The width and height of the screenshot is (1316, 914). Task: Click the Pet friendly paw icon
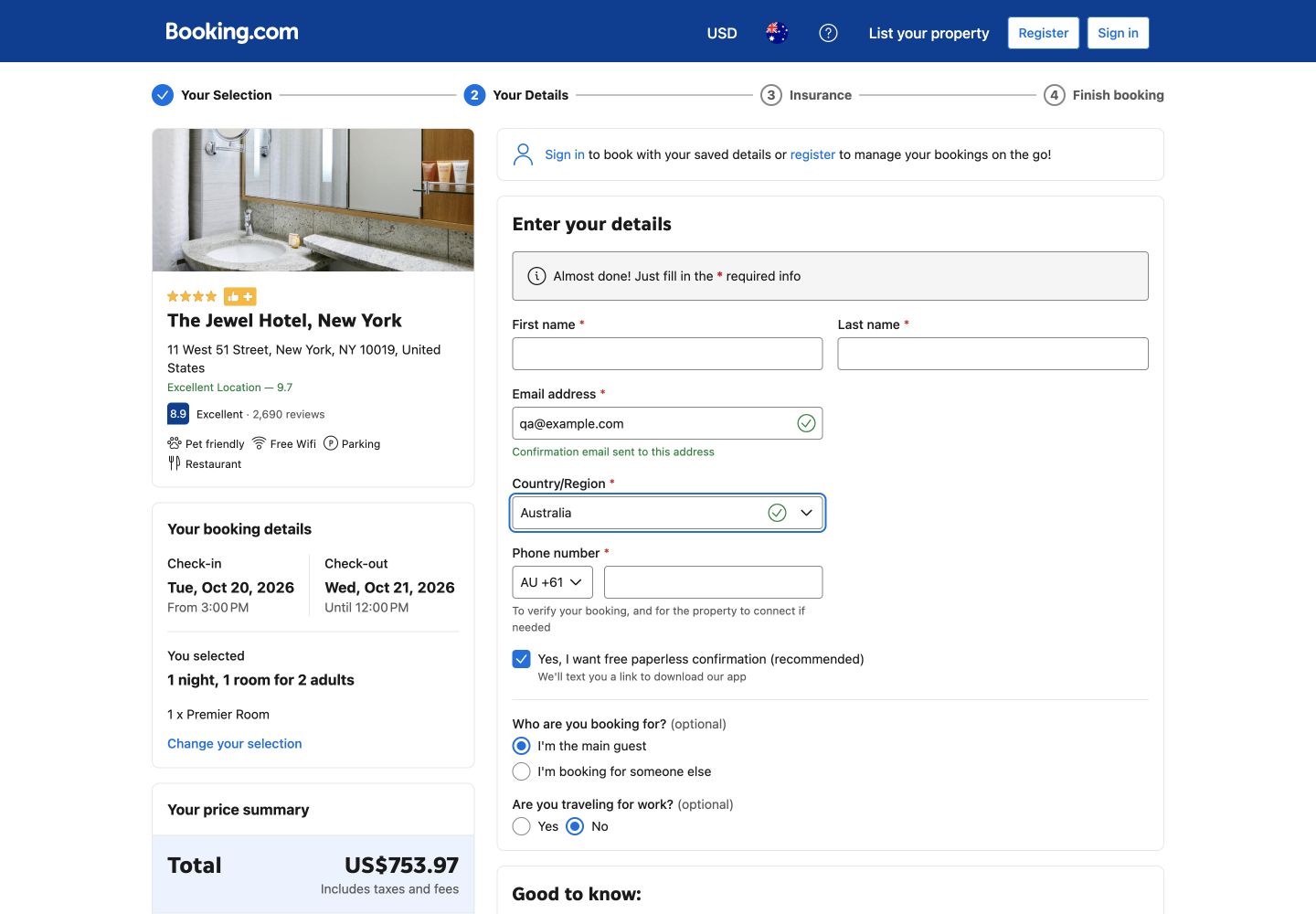(x=175, y=443)
